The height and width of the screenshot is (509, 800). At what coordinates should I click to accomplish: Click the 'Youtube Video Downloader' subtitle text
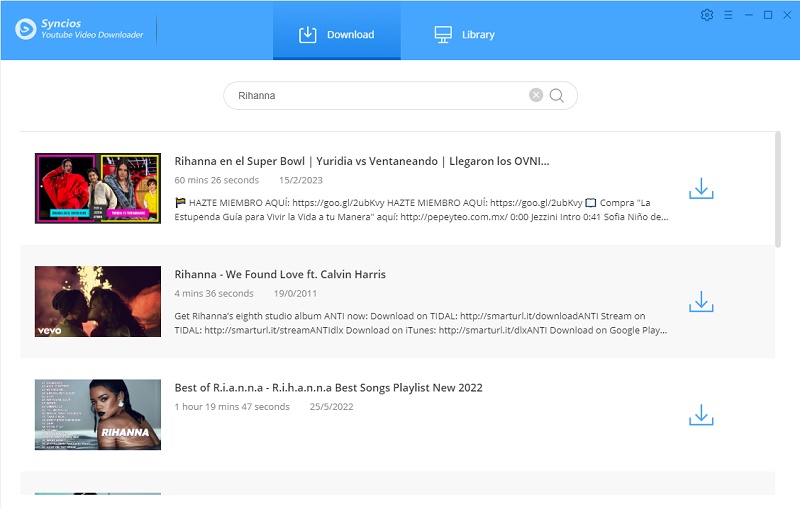92,35
